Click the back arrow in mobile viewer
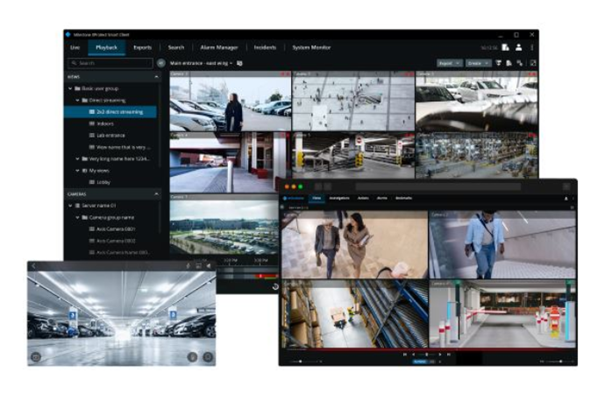This screenshot has width=605, height=400. click(x=35, y=266)
